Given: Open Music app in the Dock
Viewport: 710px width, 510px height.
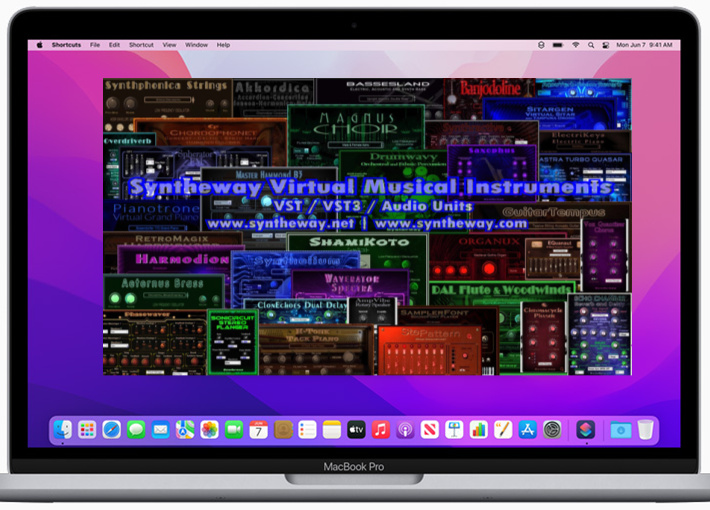Looking at the screenshot, I should [x=381, y=429].
